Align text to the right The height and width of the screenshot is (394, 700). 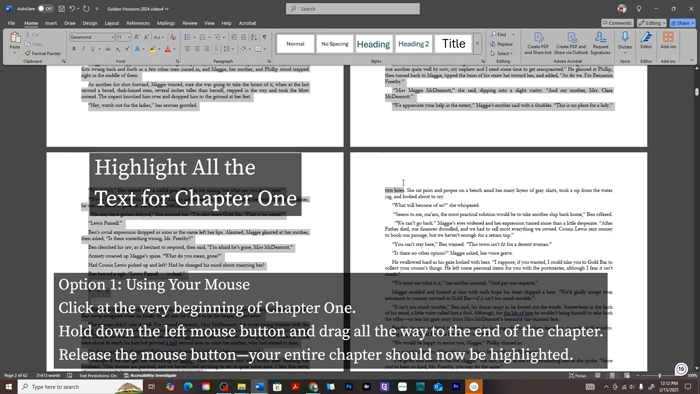[x=206, y=49]
